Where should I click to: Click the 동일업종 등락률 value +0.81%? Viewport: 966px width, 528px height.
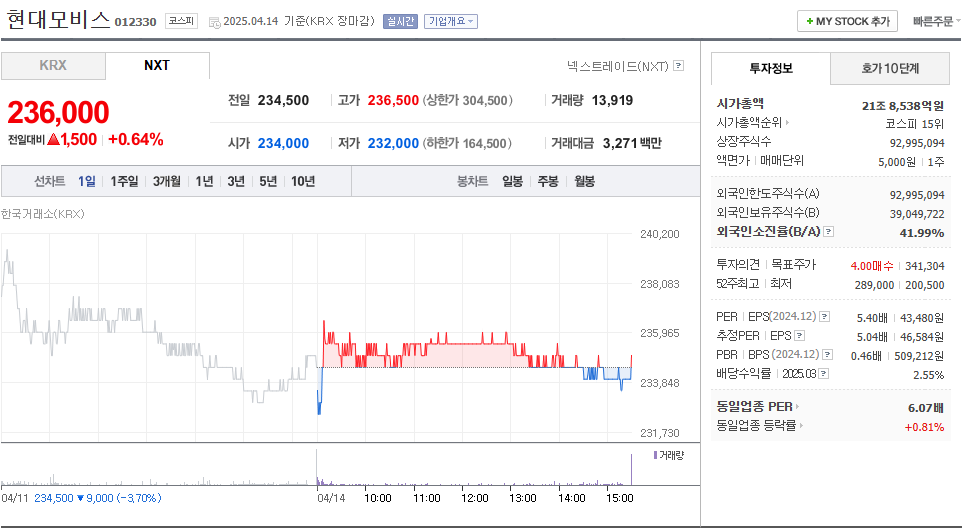pyautogui.click(x=924, y=427)
